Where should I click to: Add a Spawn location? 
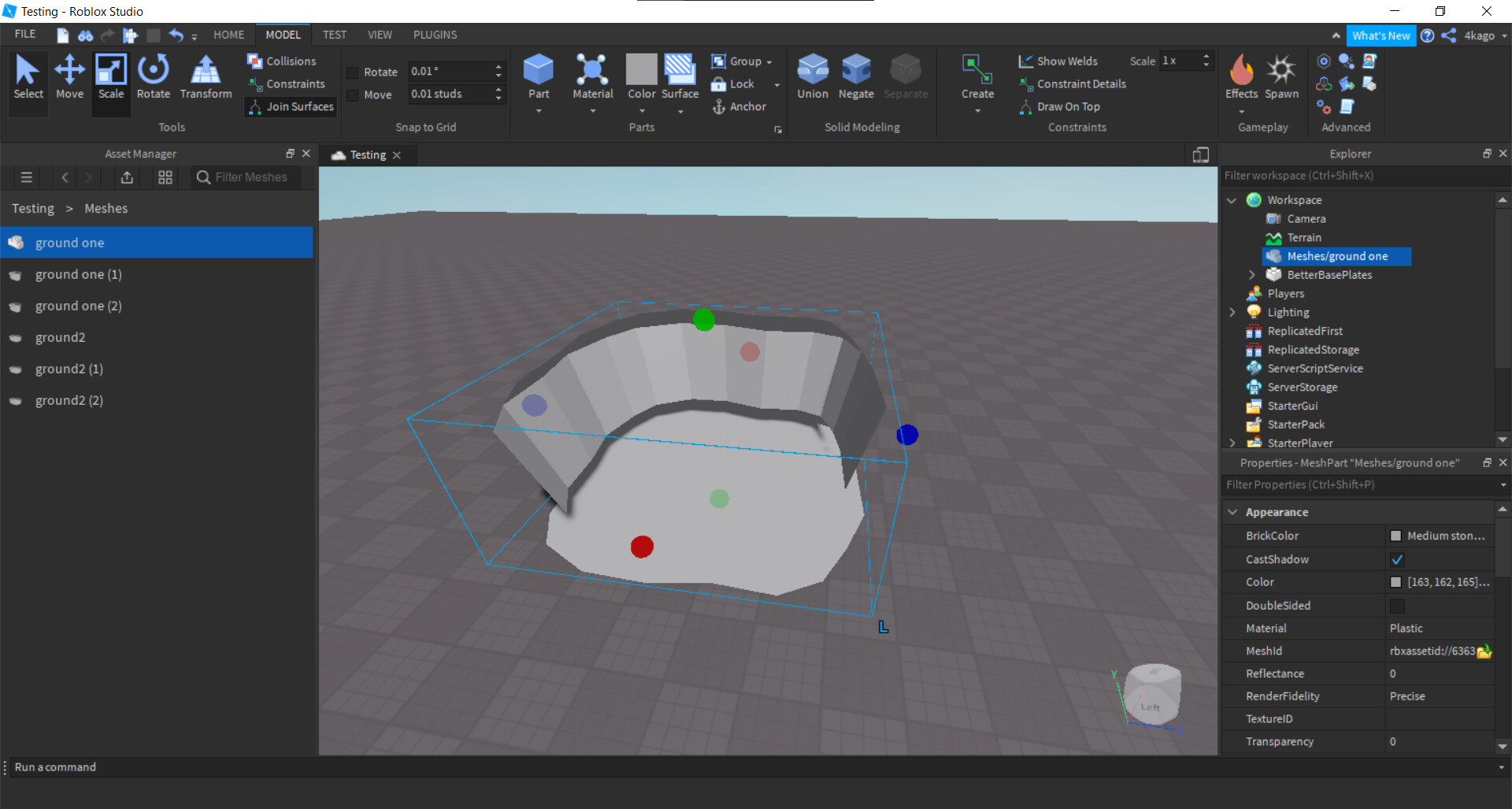tap(1281, 77)
